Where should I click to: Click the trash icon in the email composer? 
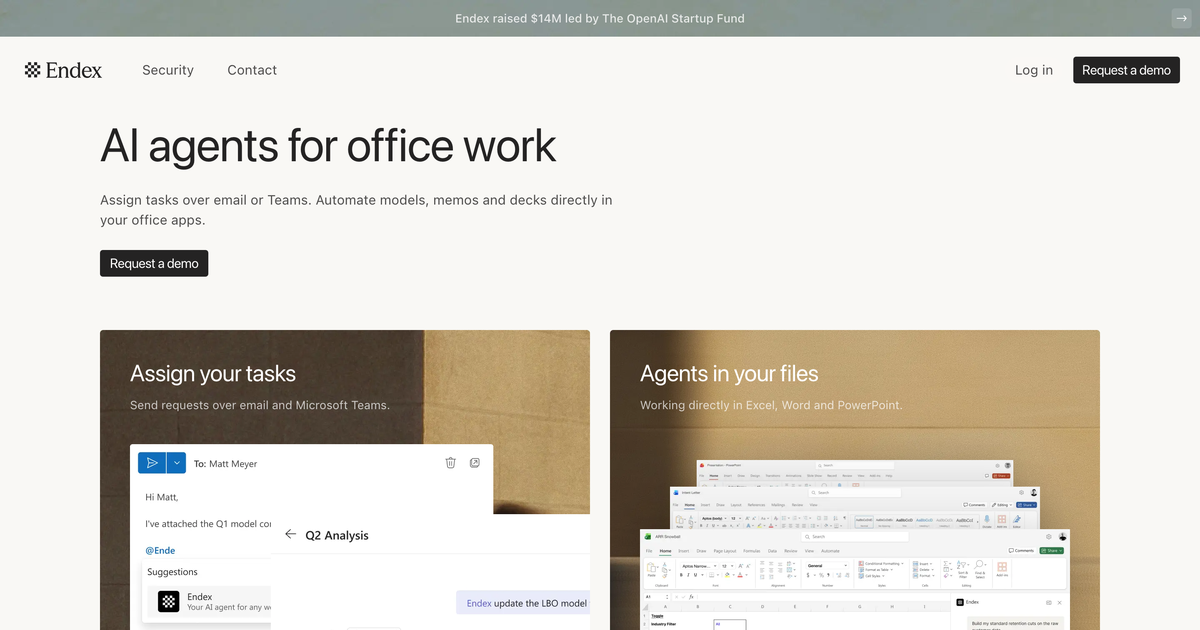(450, 463)
